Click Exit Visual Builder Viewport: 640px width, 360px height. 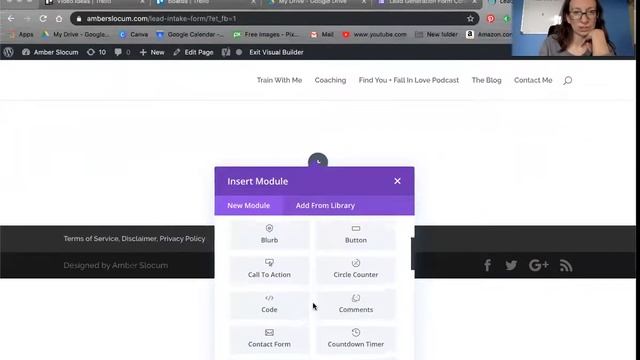276,52
